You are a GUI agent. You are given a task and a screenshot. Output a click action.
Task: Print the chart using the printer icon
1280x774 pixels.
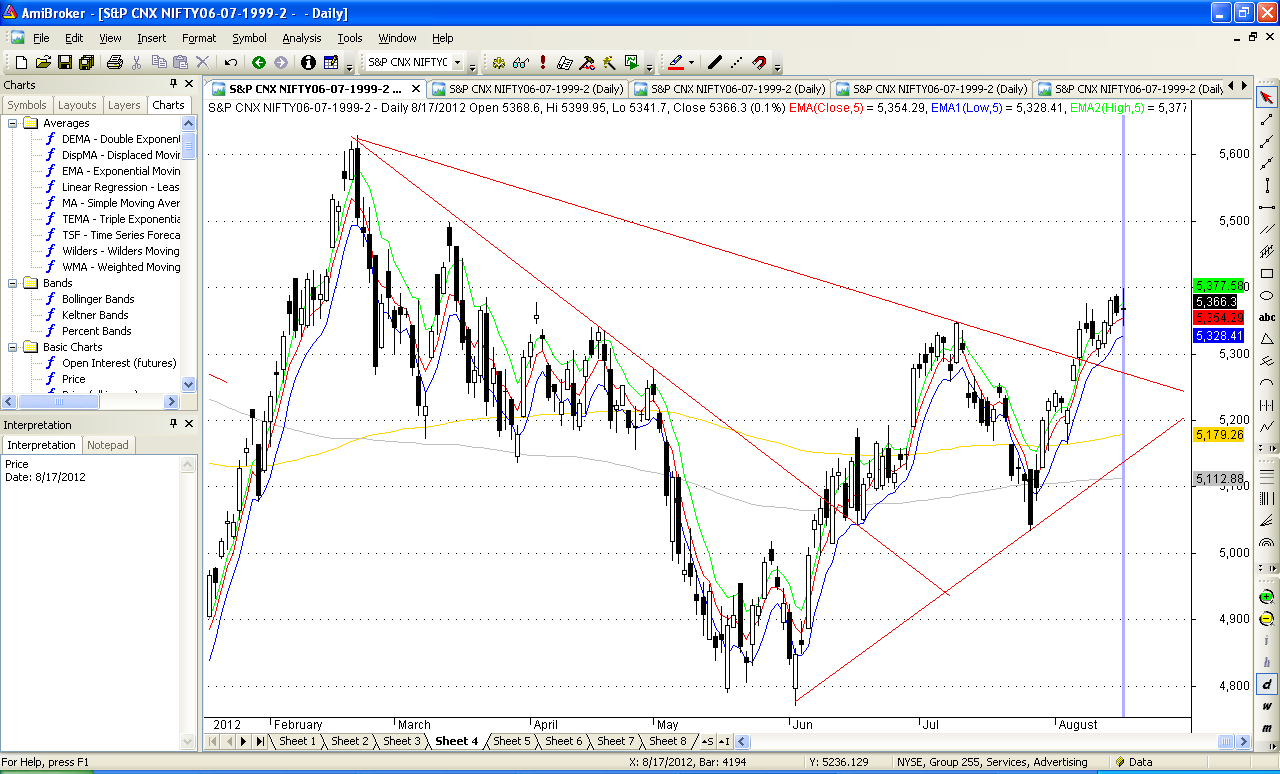114,62
